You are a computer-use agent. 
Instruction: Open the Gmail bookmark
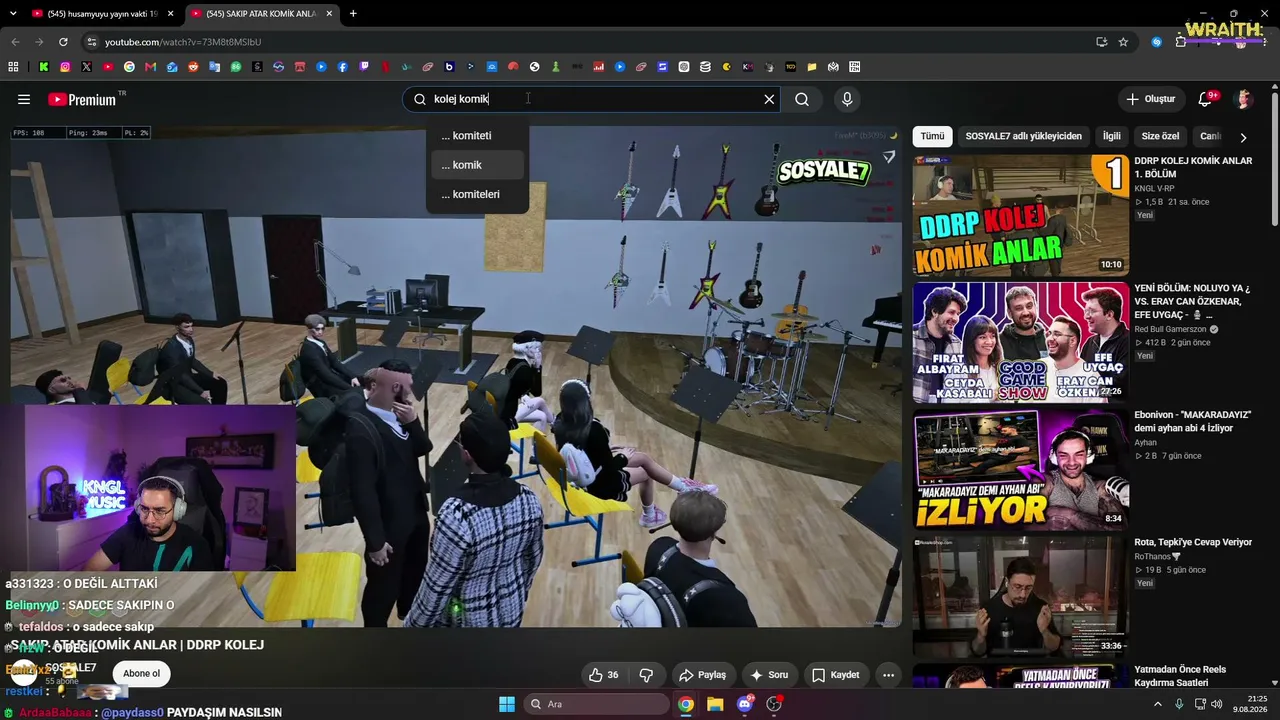pyautogui.click(x=151, y=67)
